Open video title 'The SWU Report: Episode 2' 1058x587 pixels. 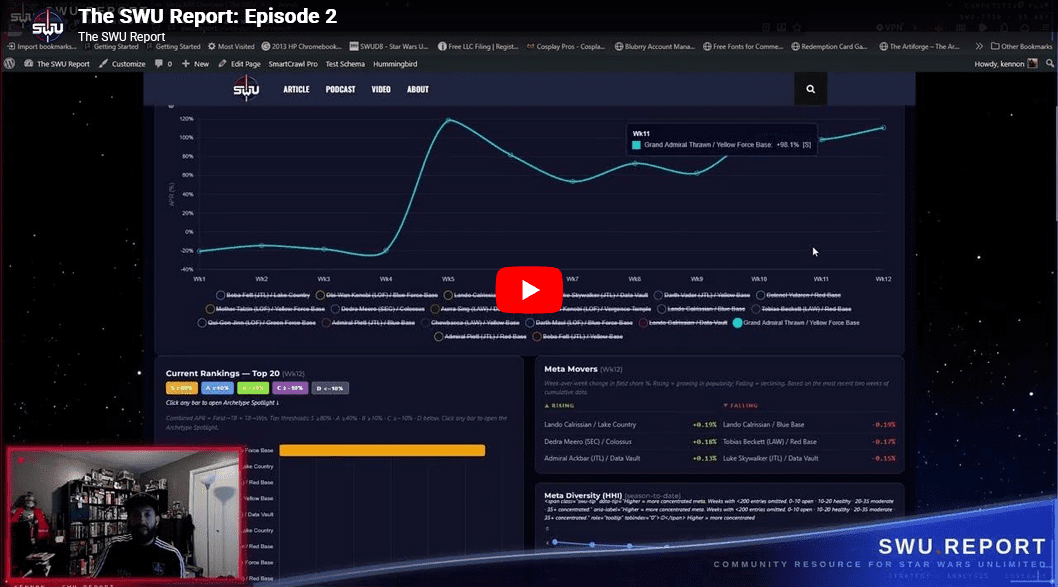pos(207,16)
